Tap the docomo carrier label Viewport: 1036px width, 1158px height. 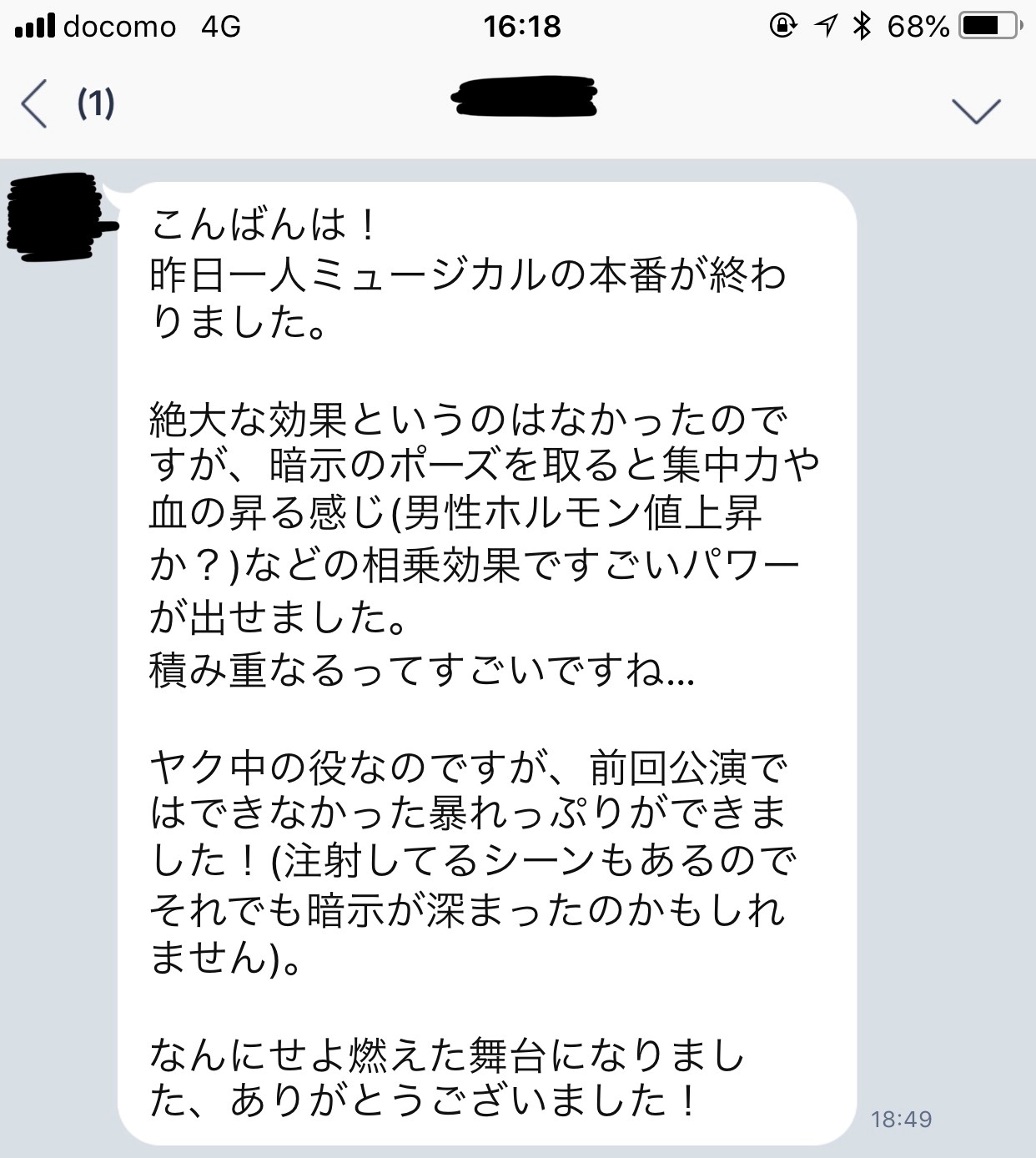(x=120, y=27)
